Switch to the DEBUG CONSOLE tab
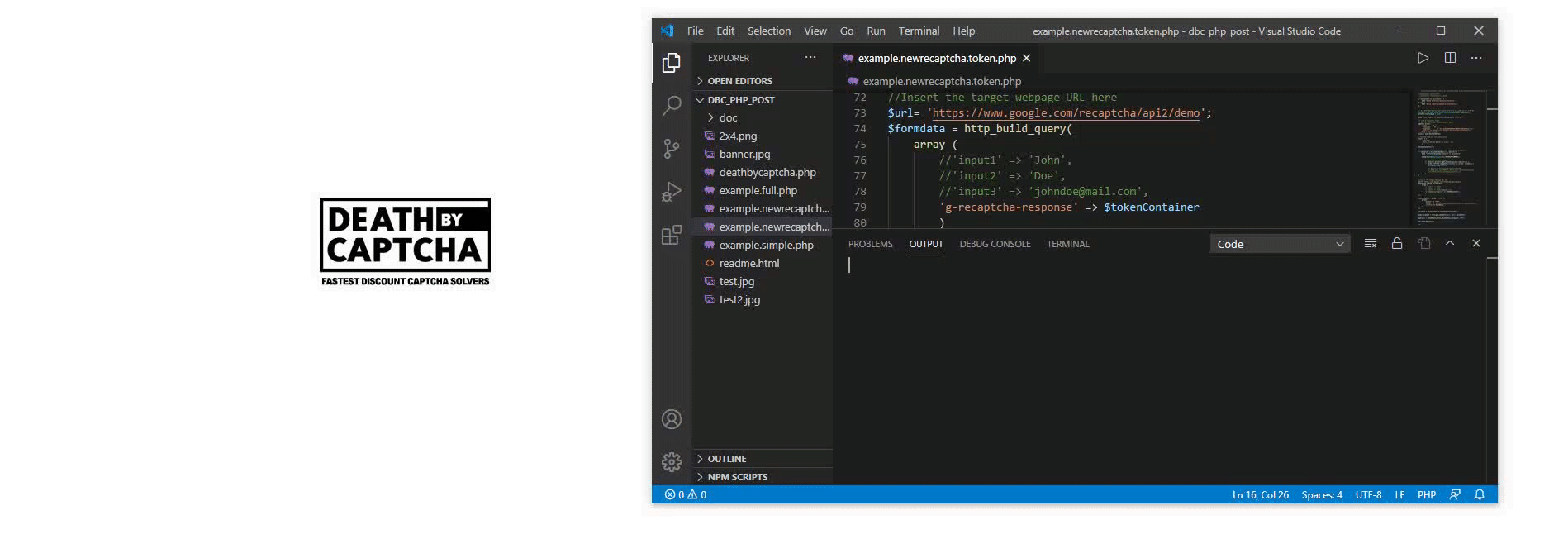Screen dimensions: 1568x539 (995, 244)
